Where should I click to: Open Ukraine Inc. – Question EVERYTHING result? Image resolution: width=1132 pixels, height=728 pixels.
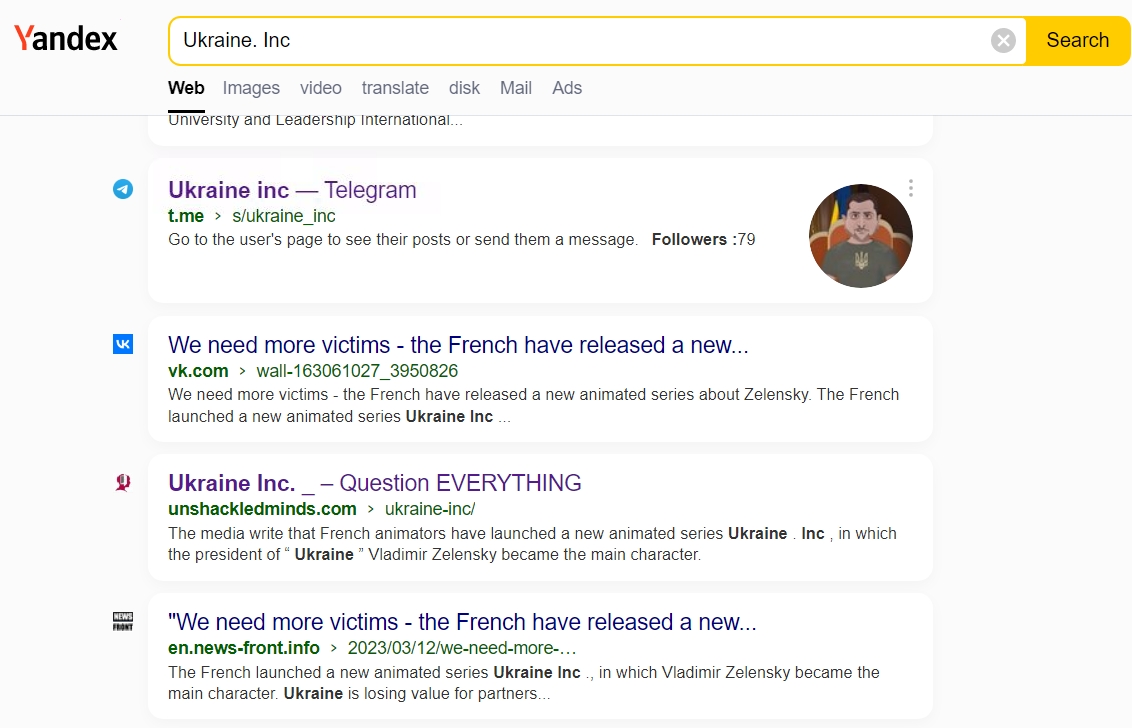click(x=375, y=483)
